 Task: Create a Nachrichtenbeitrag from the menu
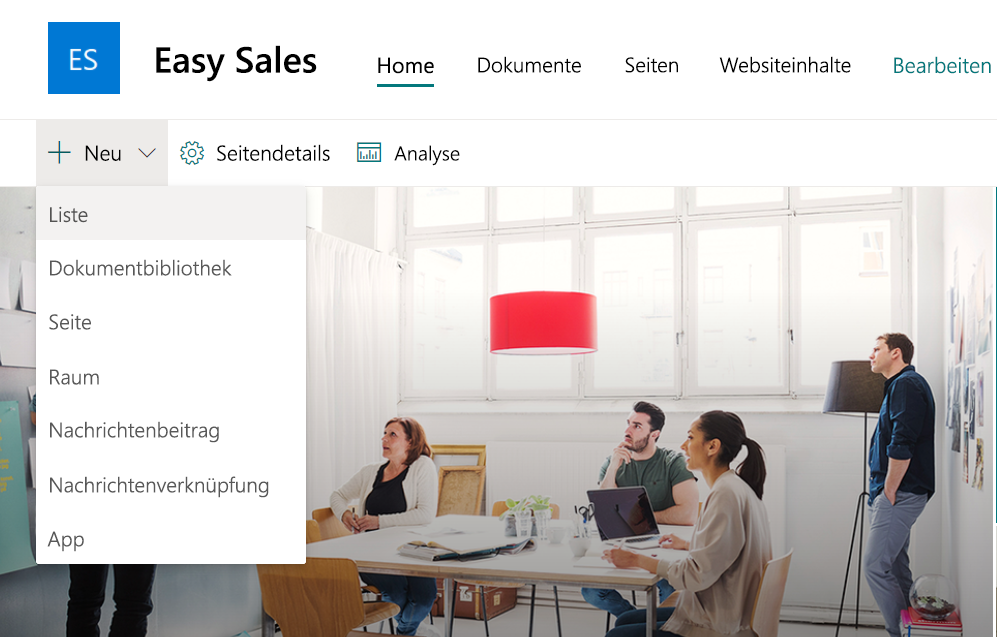(171, 431)
